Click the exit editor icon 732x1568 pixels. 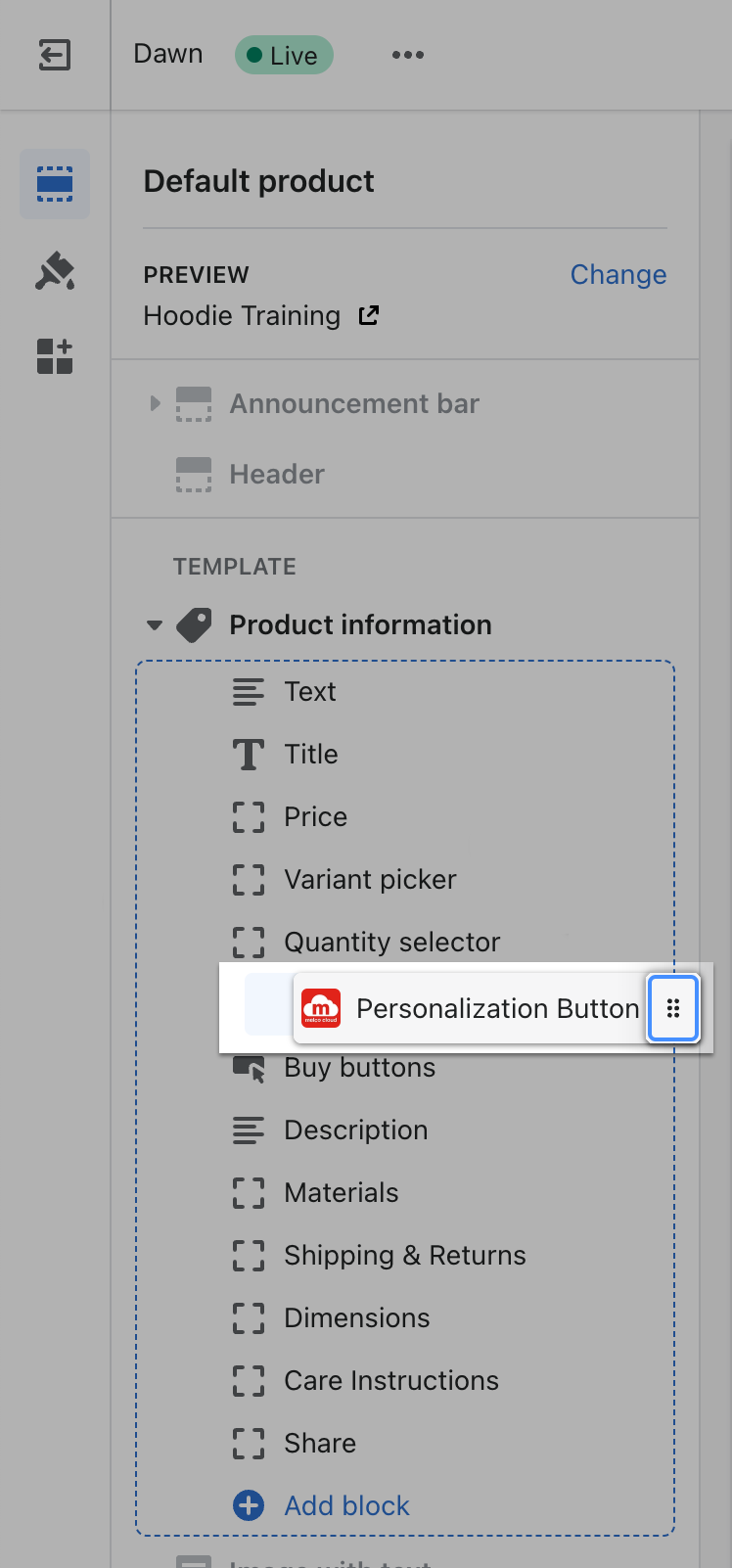[55, 55]
